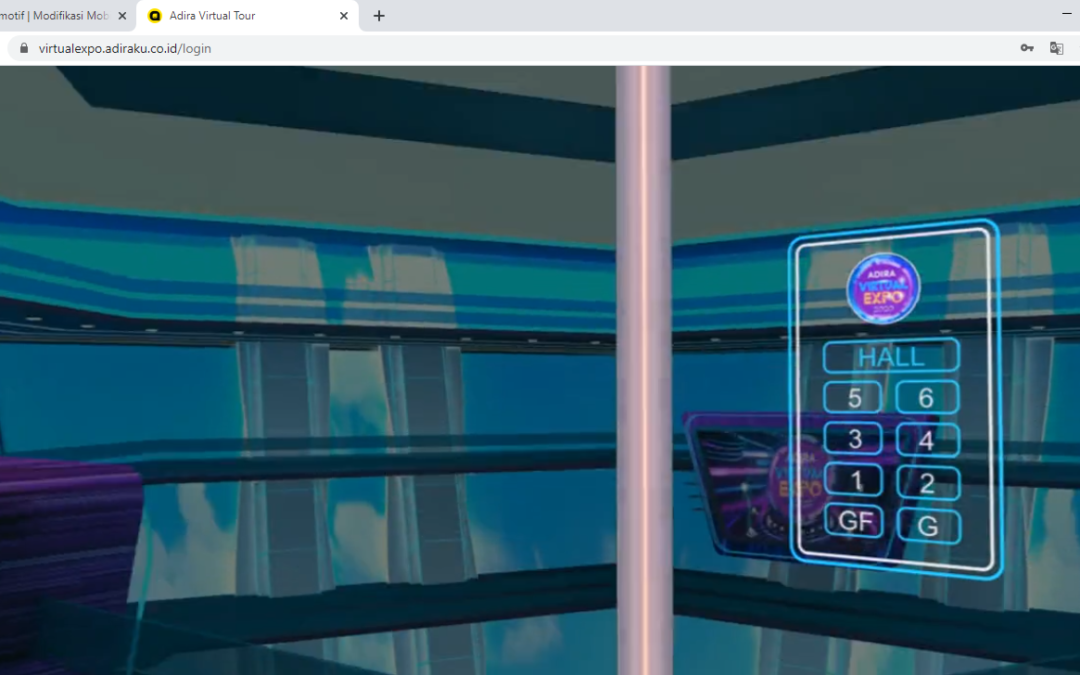
Task: Choose Hall 3 button
Action: pos(854,439)
